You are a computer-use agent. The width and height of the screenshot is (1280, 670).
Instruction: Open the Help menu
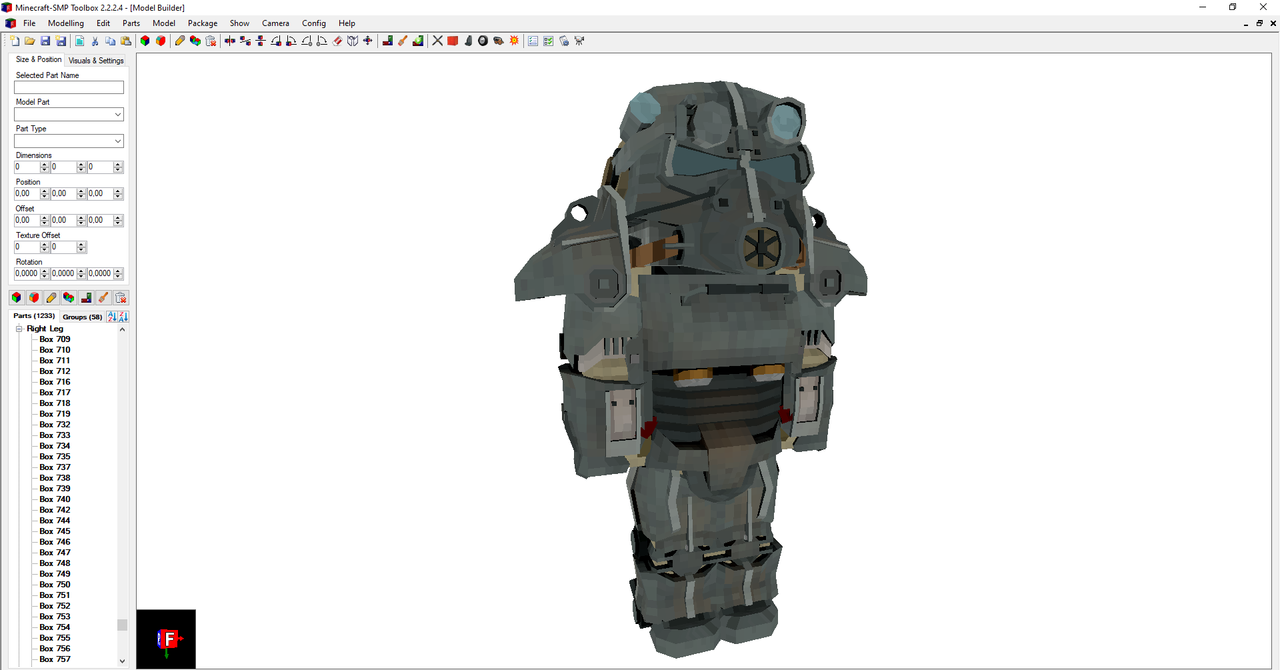[x=347, y=23]
